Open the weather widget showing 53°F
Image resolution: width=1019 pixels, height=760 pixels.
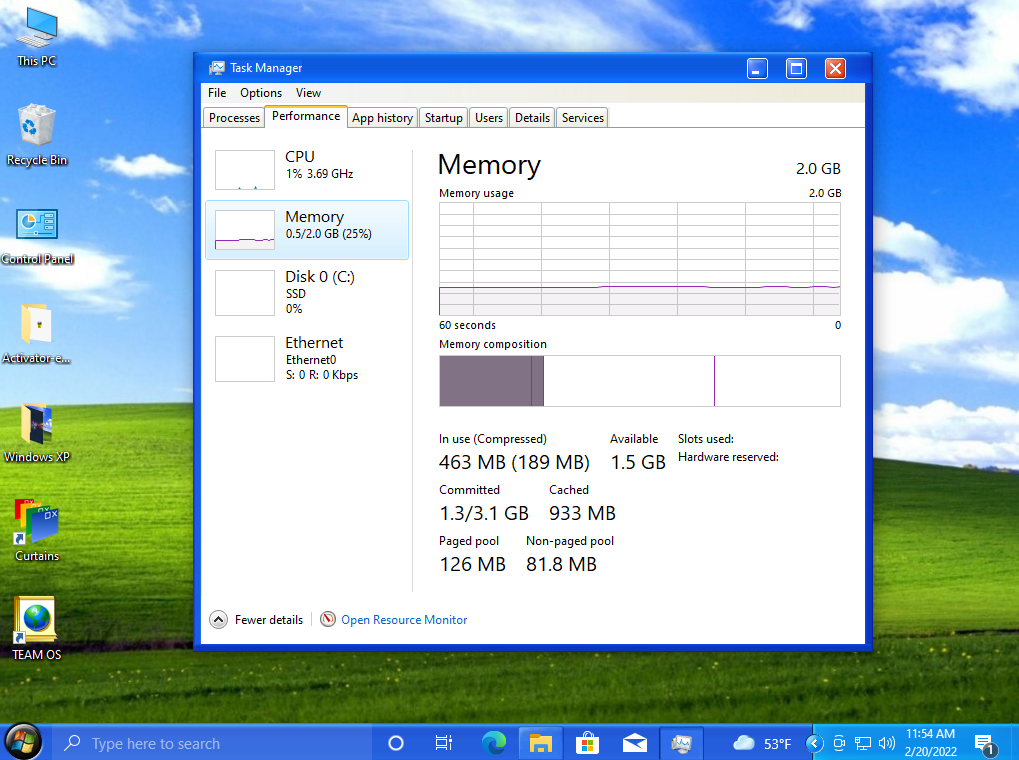[762, 743]
